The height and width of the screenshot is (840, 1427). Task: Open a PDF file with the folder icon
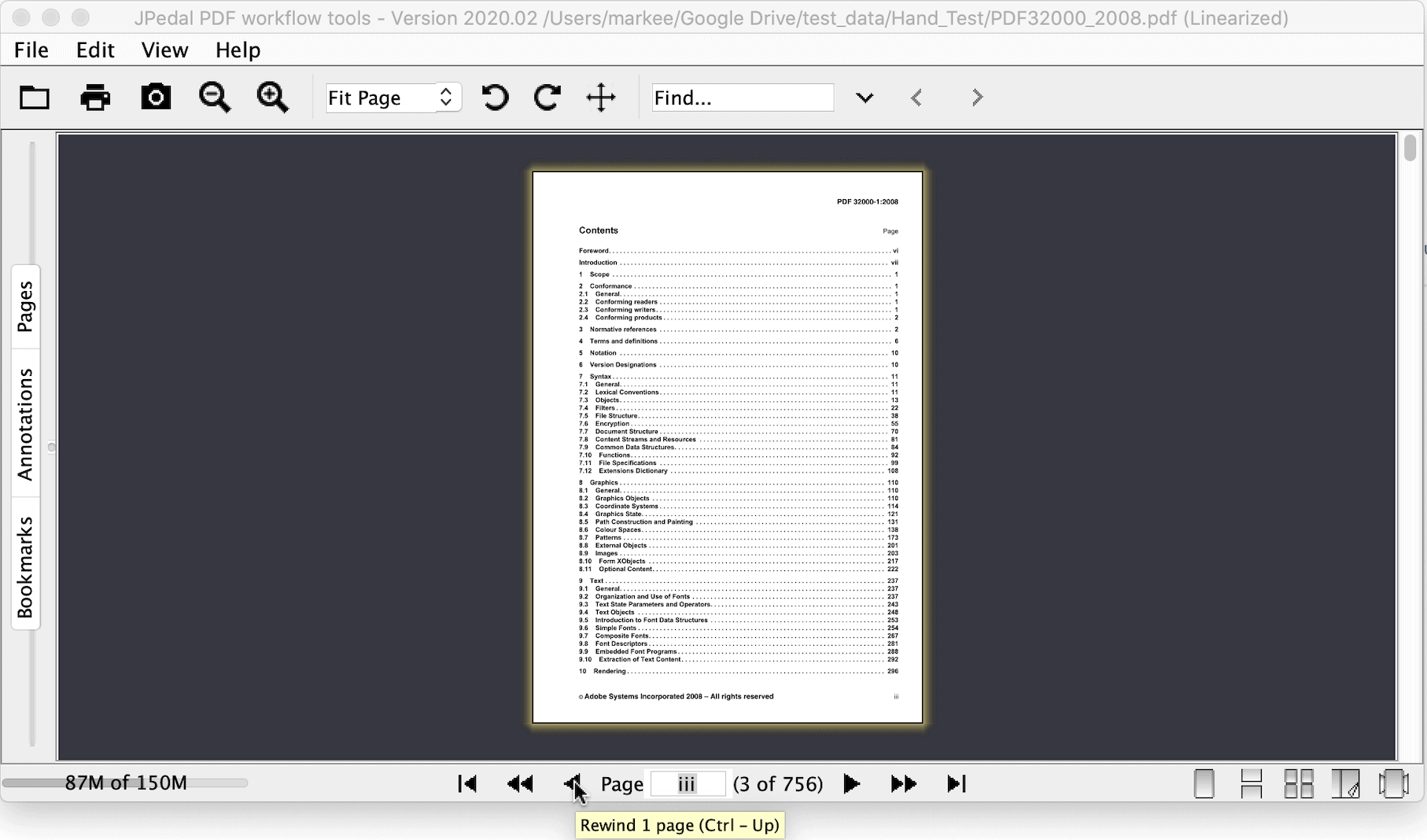(35, 98)
